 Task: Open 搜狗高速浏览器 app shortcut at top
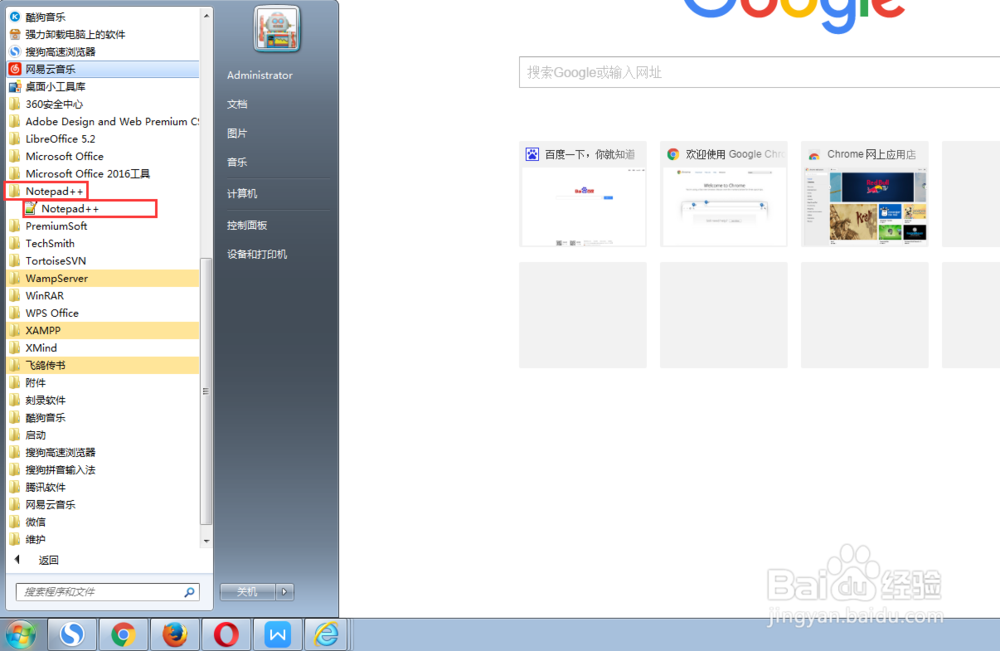[102, 52]
